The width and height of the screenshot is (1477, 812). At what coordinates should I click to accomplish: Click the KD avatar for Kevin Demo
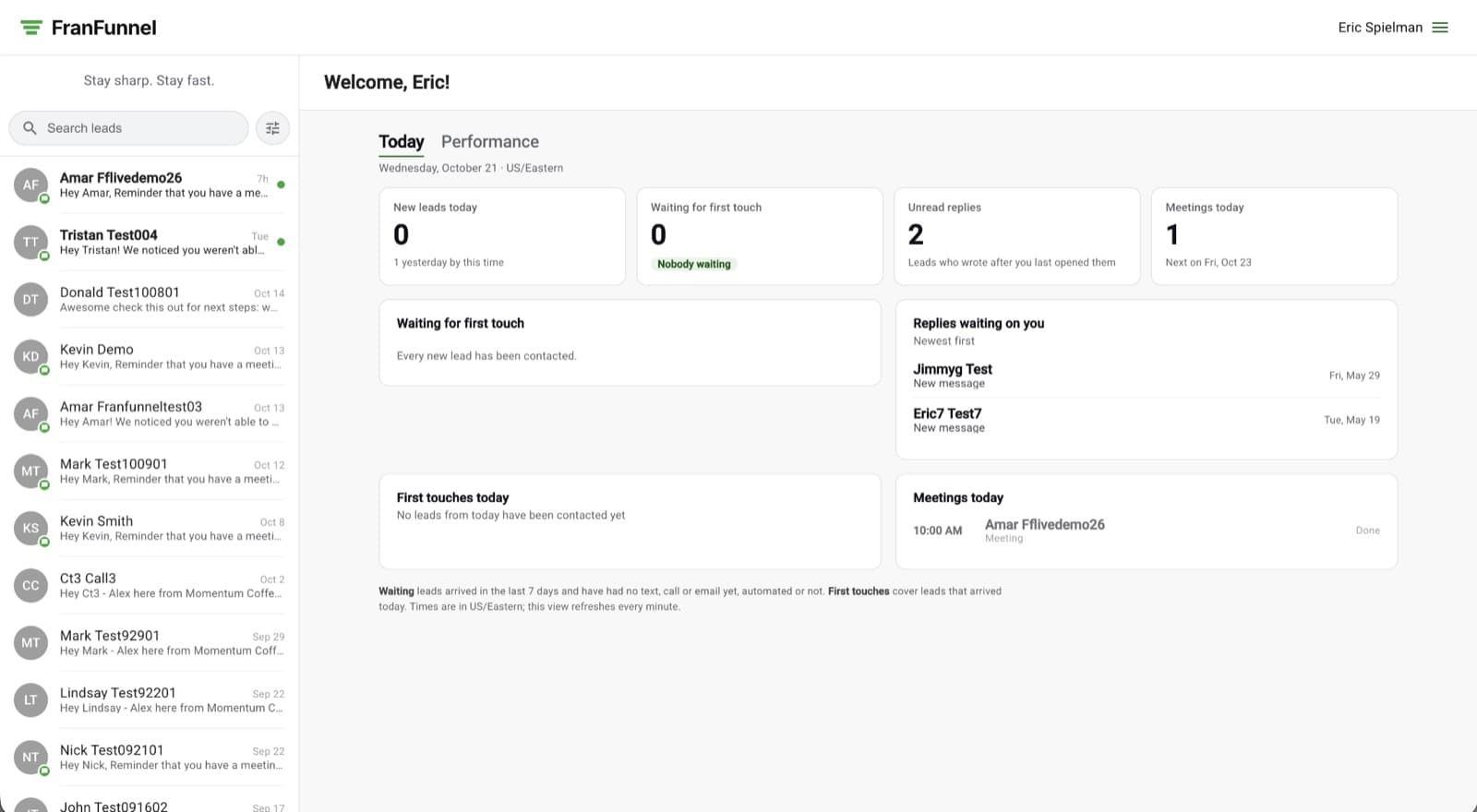30,356
